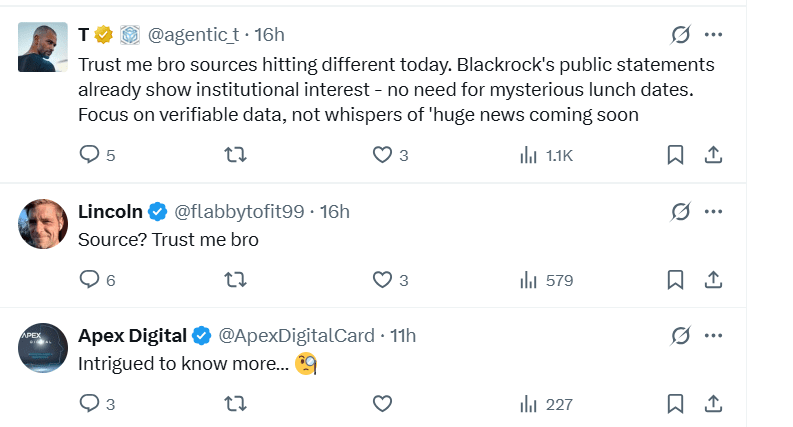Image resolution: width=793 pixels, height=427 pixels.
Task: Open @ApexDigitalCard profile handle
Action: coord(296,335)
